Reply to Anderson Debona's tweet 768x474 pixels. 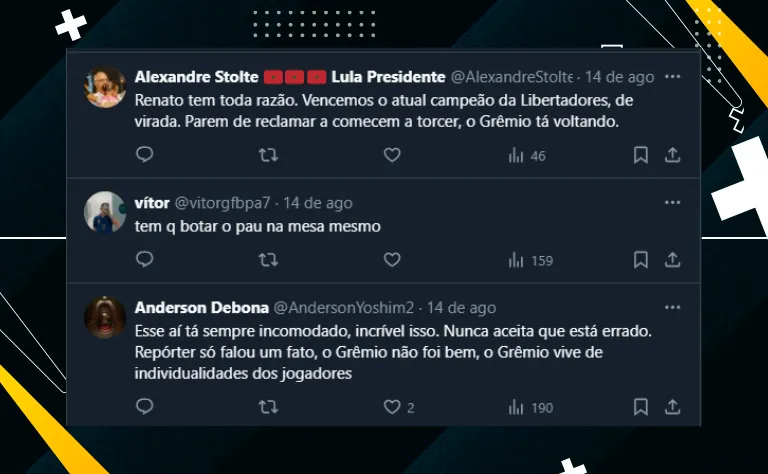click(144, 407)
